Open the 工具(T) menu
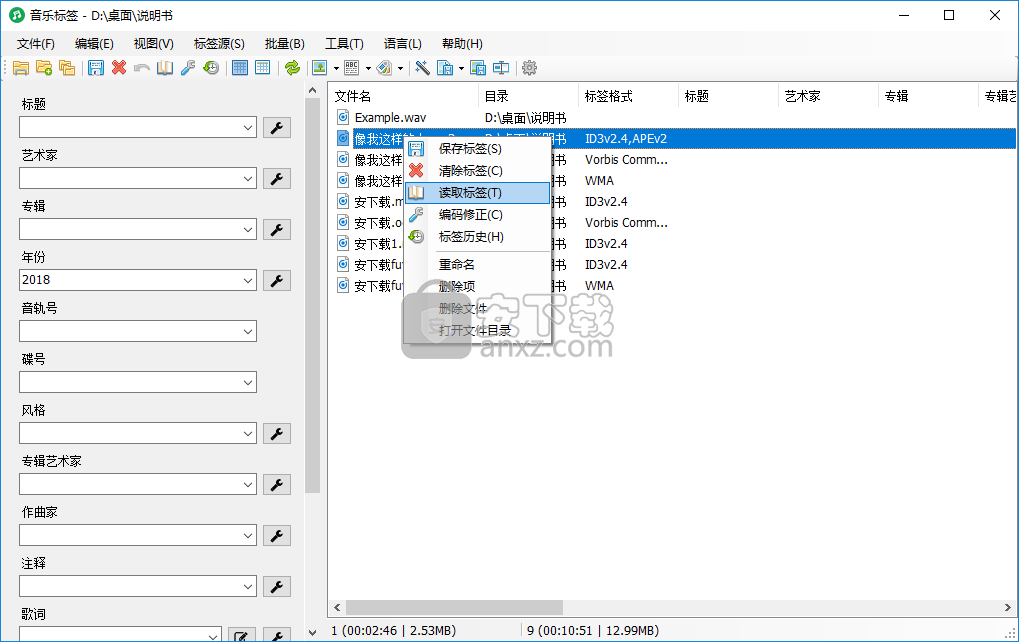Image resolution: width=1019 pixels, height=642 pixels. (344, 44)
